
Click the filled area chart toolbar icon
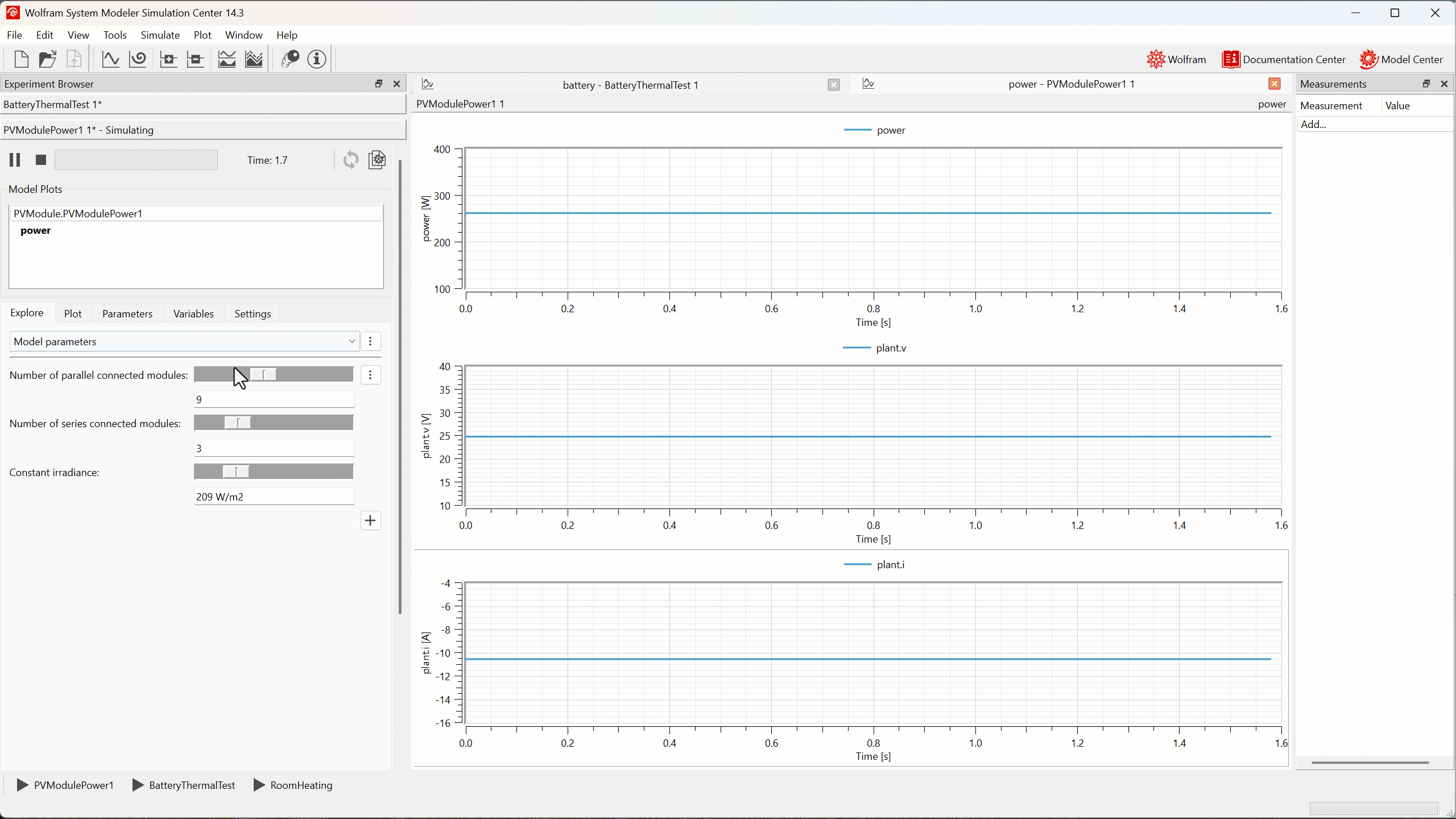click(x=254, y=59)
